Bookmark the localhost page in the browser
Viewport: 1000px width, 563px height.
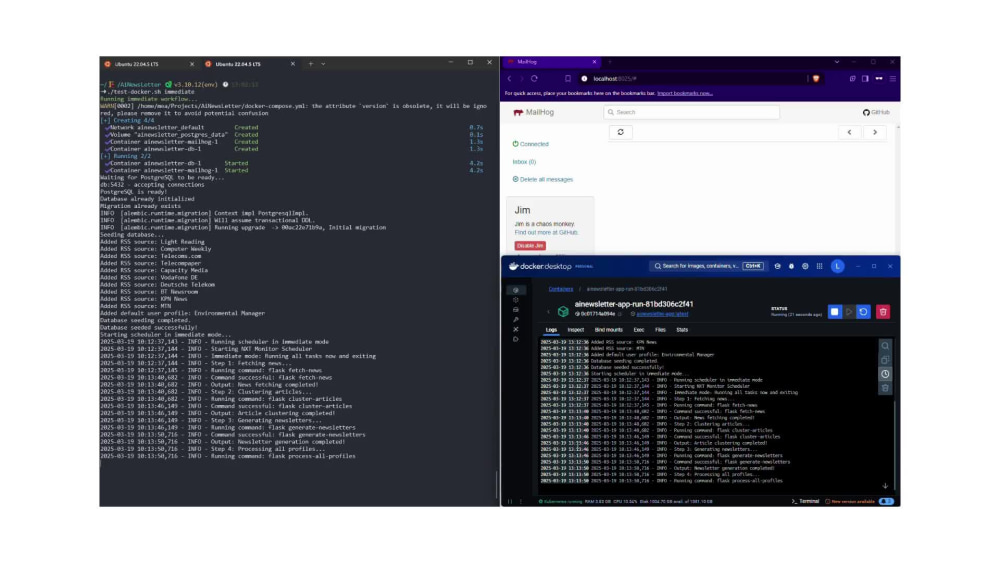point(568,78)
